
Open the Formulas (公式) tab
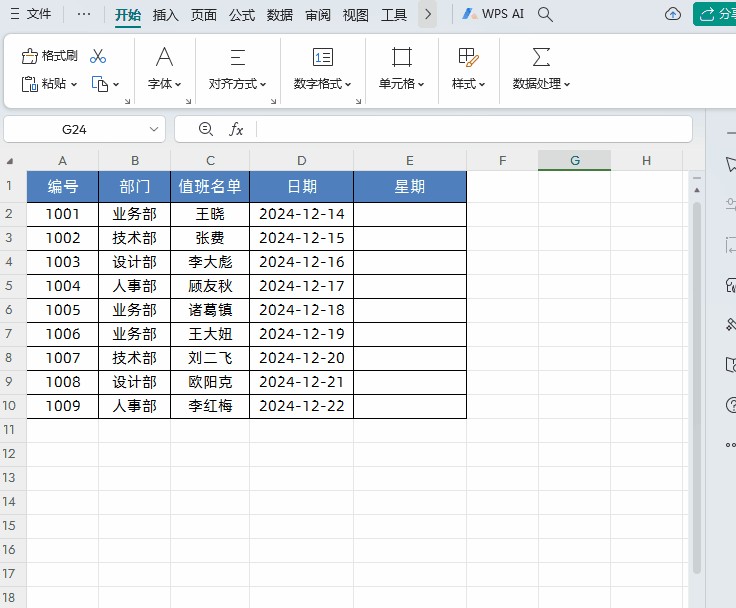click(242, 15)
